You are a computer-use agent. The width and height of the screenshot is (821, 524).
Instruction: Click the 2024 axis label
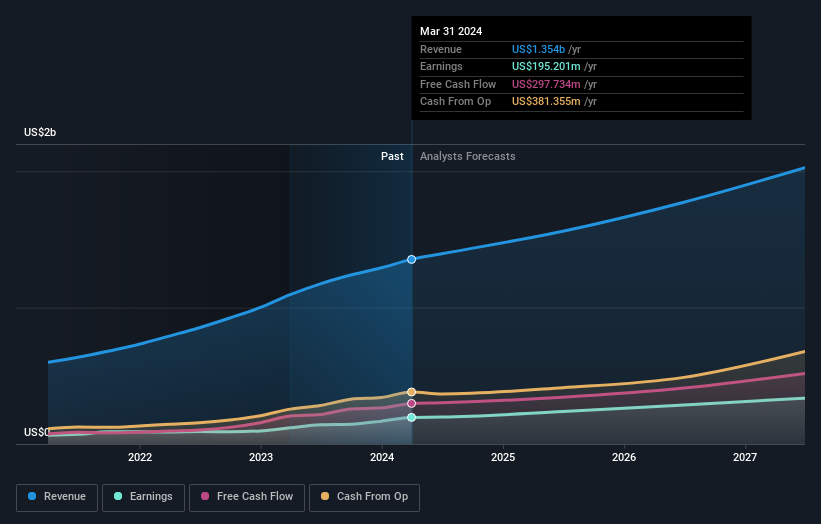pos(382,457)
